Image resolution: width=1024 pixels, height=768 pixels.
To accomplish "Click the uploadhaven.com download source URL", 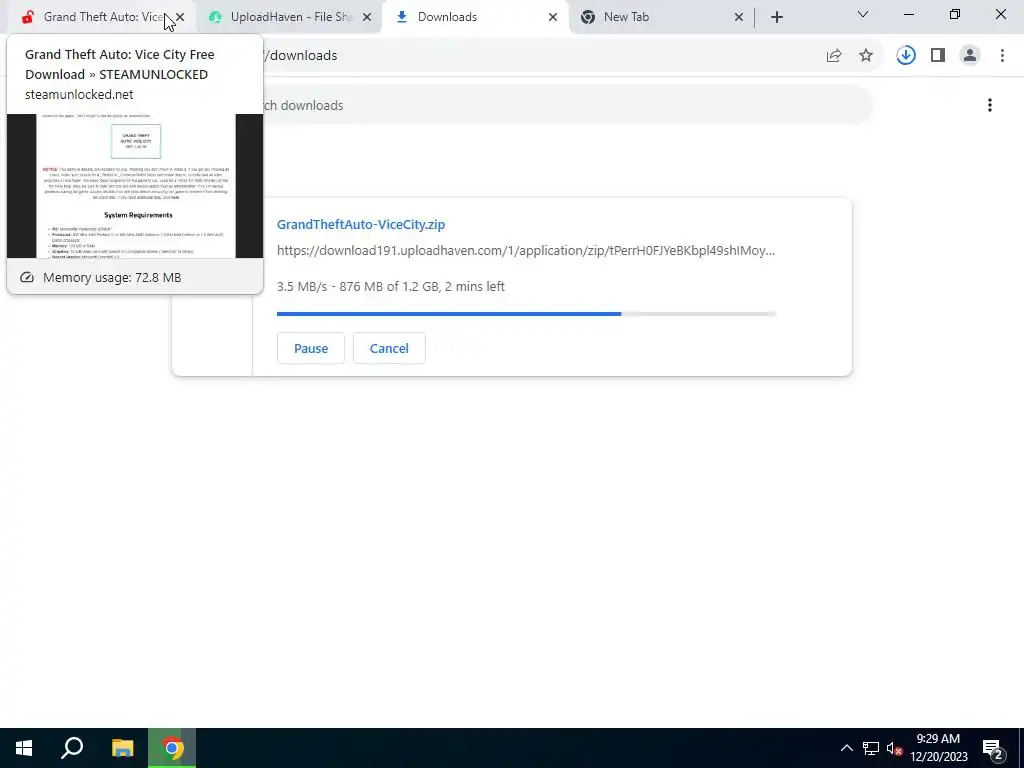I will (526, 251).
